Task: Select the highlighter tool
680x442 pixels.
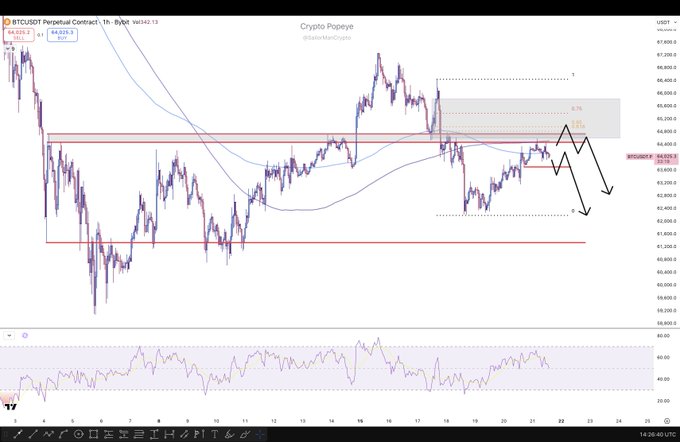Action: [x=229, y=434]
